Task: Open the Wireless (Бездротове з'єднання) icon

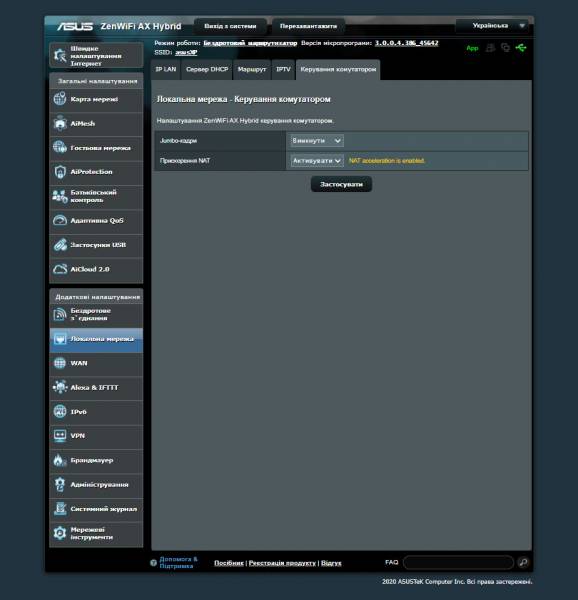Action: click(x=60, y=314)
